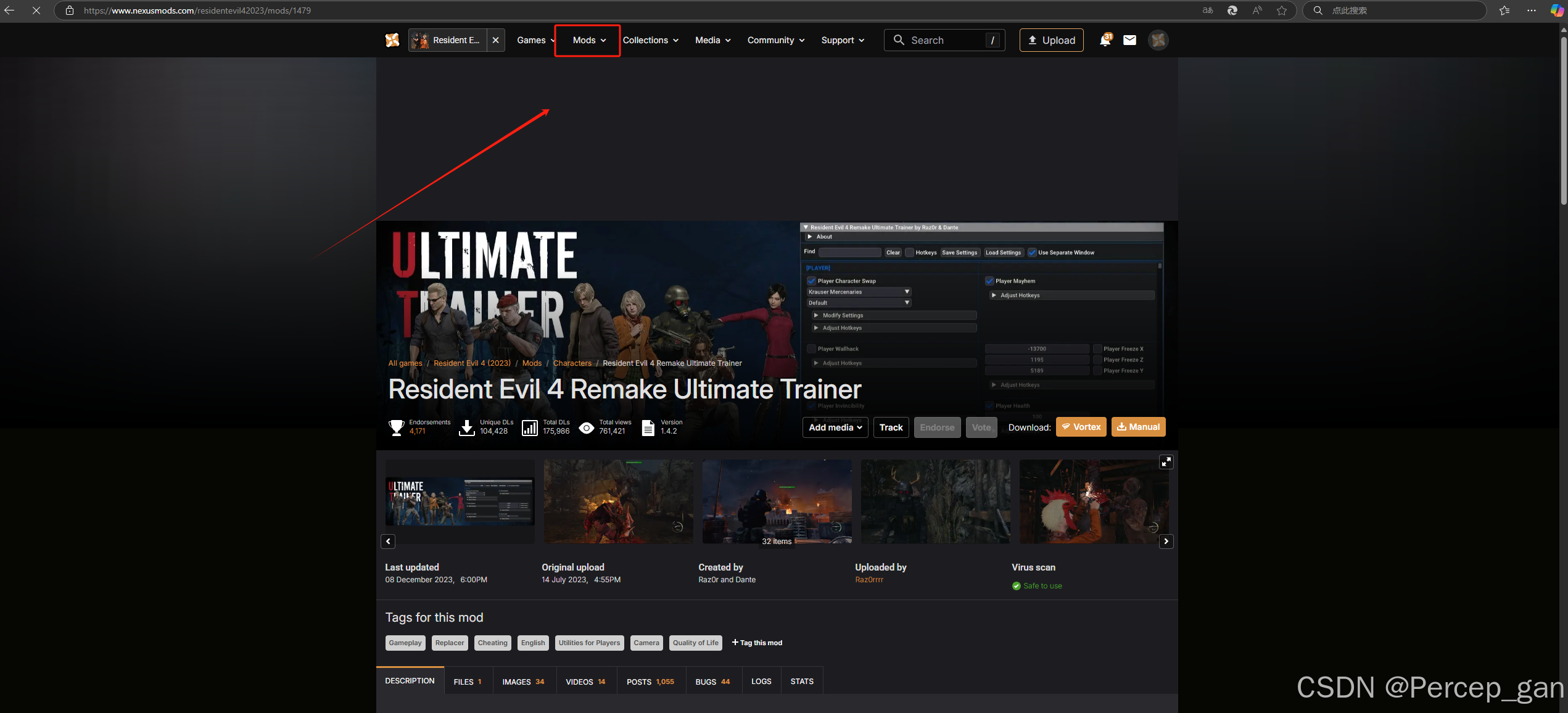Click the Nexus Mods logo icon
This screenshot has width=1568, height=713.
pos(392,40)
